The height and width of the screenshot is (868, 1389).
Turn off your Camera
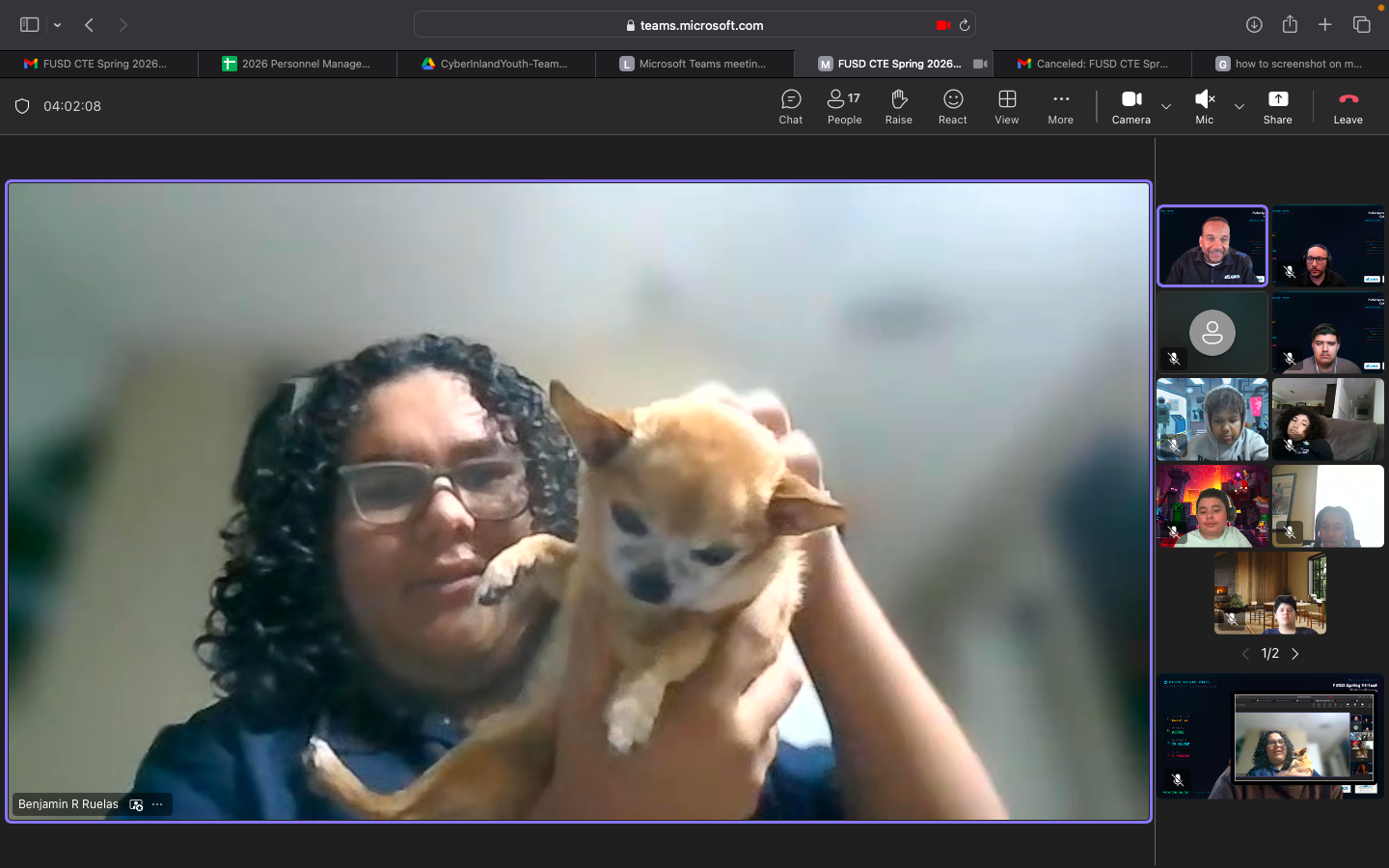click(x=1130, y=106)
